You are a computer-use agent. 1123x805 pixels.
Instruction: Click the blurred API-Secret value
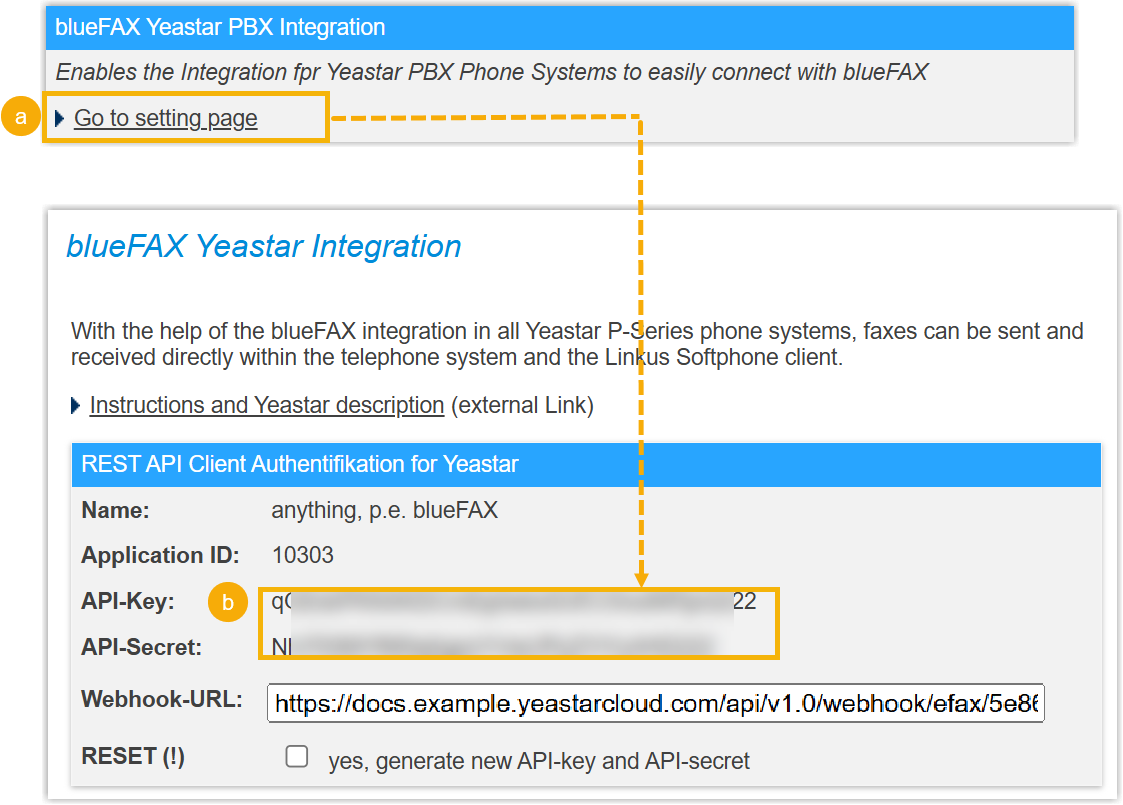click(493, 646)
